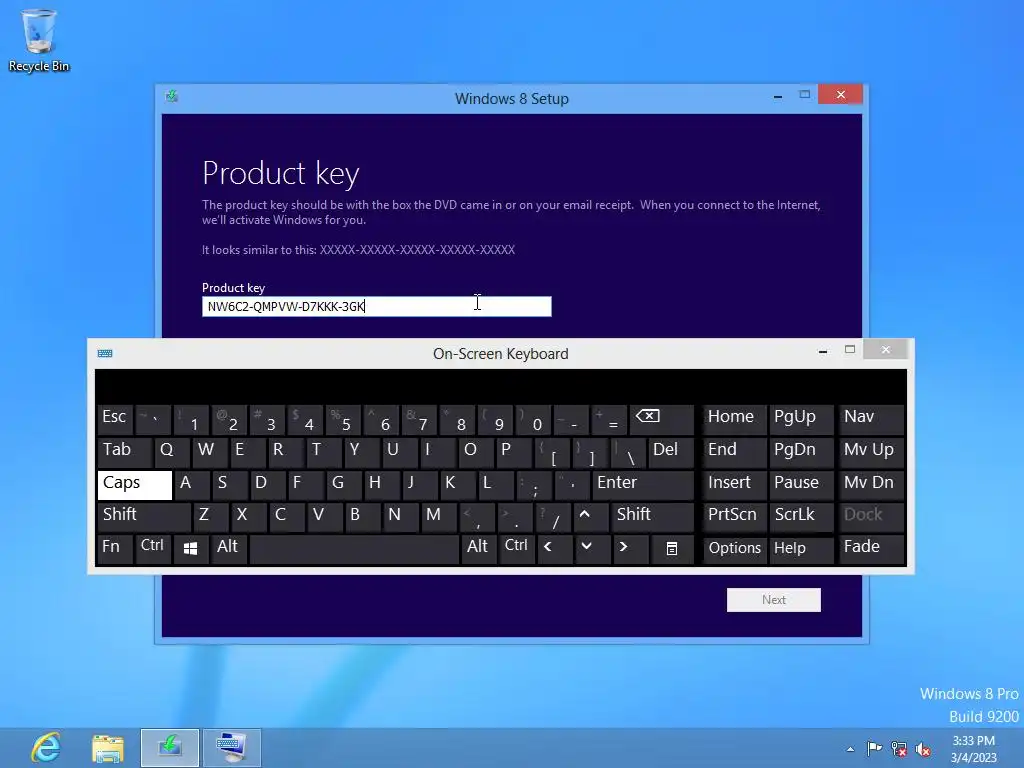1024x768 pixels.
Task: Tap the PgUp key
Action: pos(801,419)
